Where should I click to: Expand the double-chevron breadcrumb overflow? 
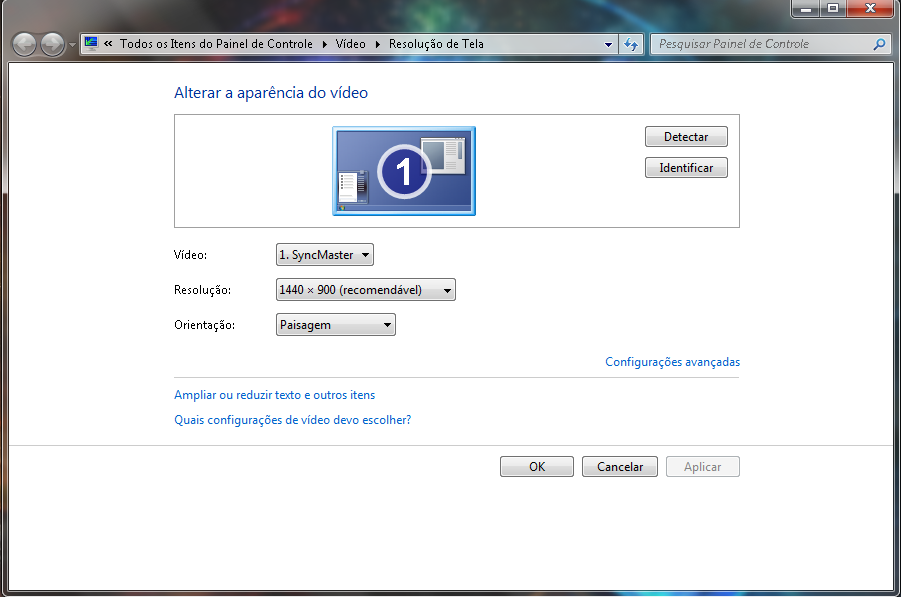[x=108, y=44]
